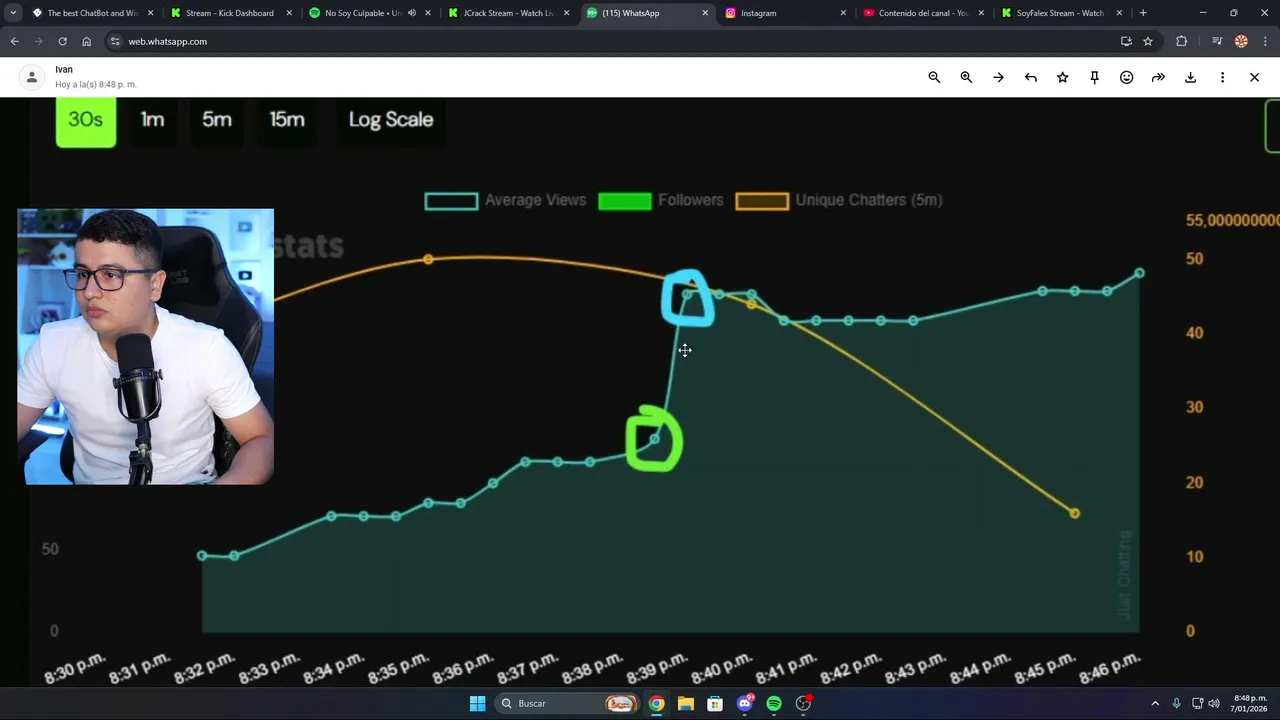This screenshot has height=720, width=1280.
Task: Download the image from the viewer
Action: click(x=1190, y=77)
